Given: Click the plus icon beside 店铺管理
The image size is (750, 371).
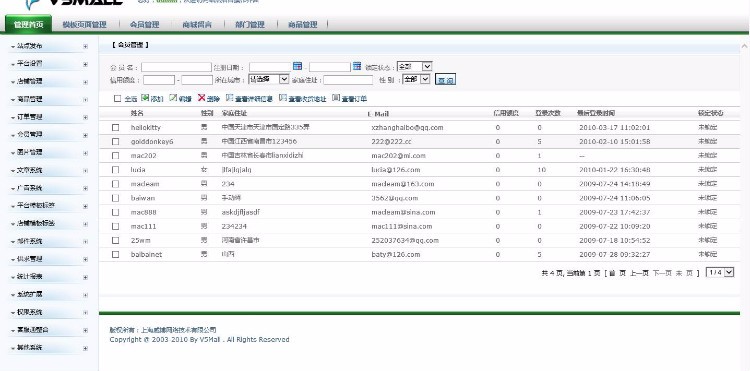Looking at the screenshot, I should click(85, 82).
